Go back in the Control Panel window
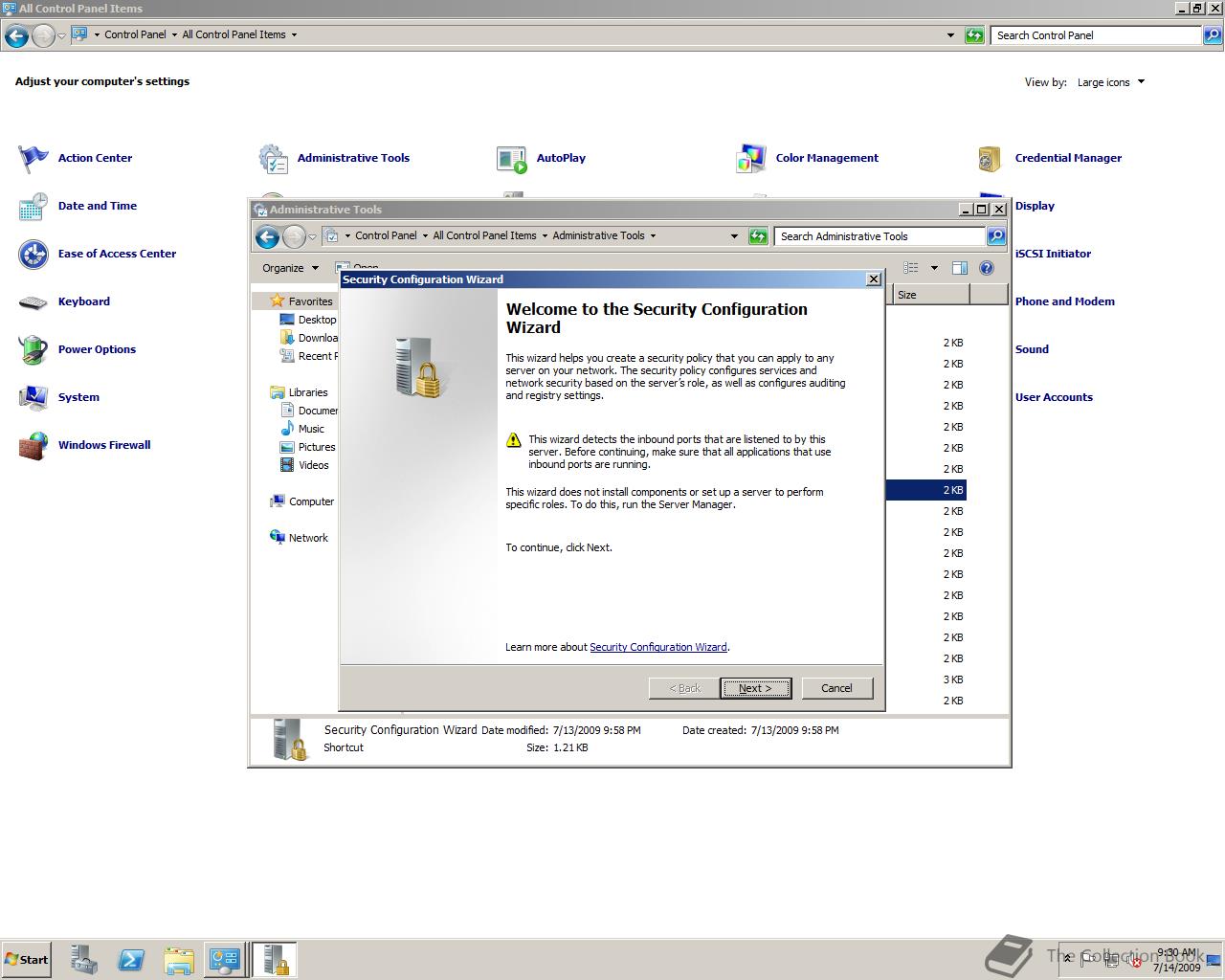 pos(16,36)
